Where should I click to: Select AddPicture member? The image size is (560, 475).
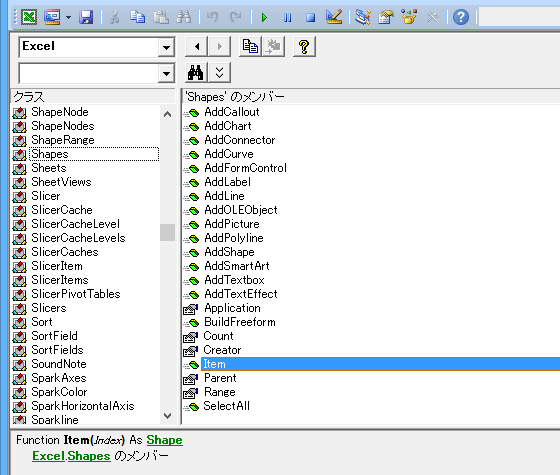coord(232,224)
